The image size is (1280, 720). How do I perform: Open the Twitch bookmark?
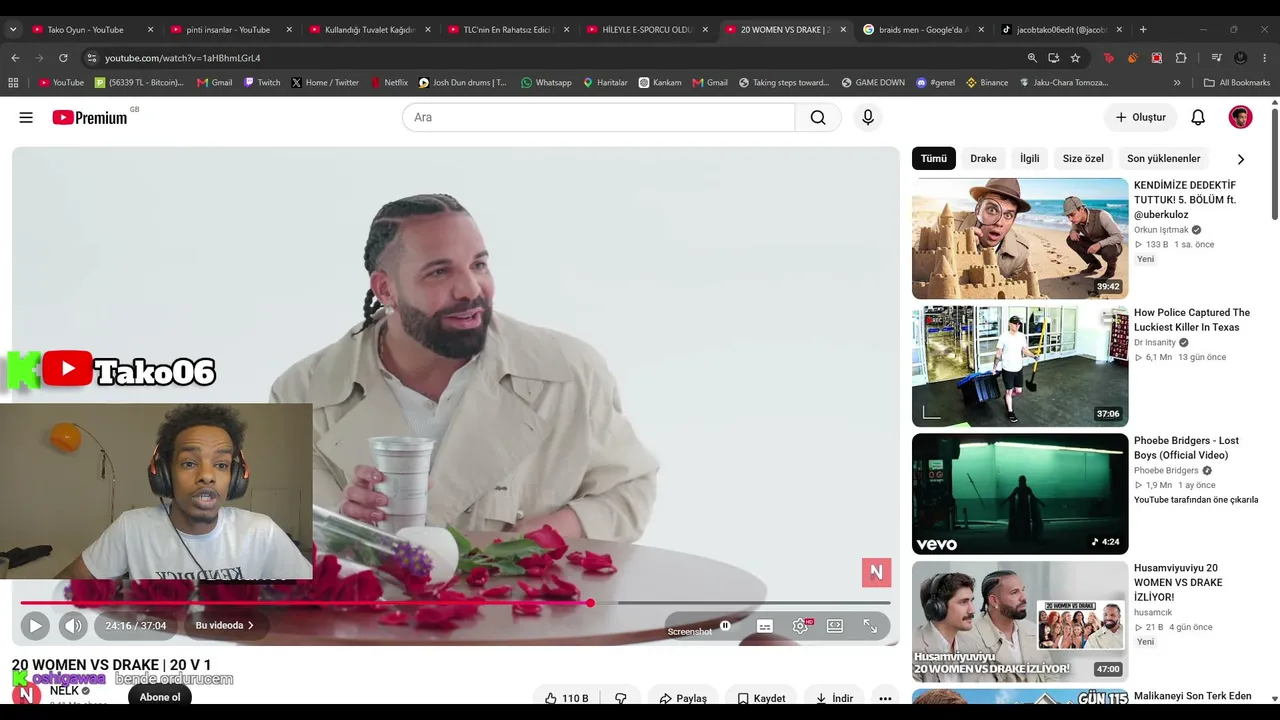(262, 83)
